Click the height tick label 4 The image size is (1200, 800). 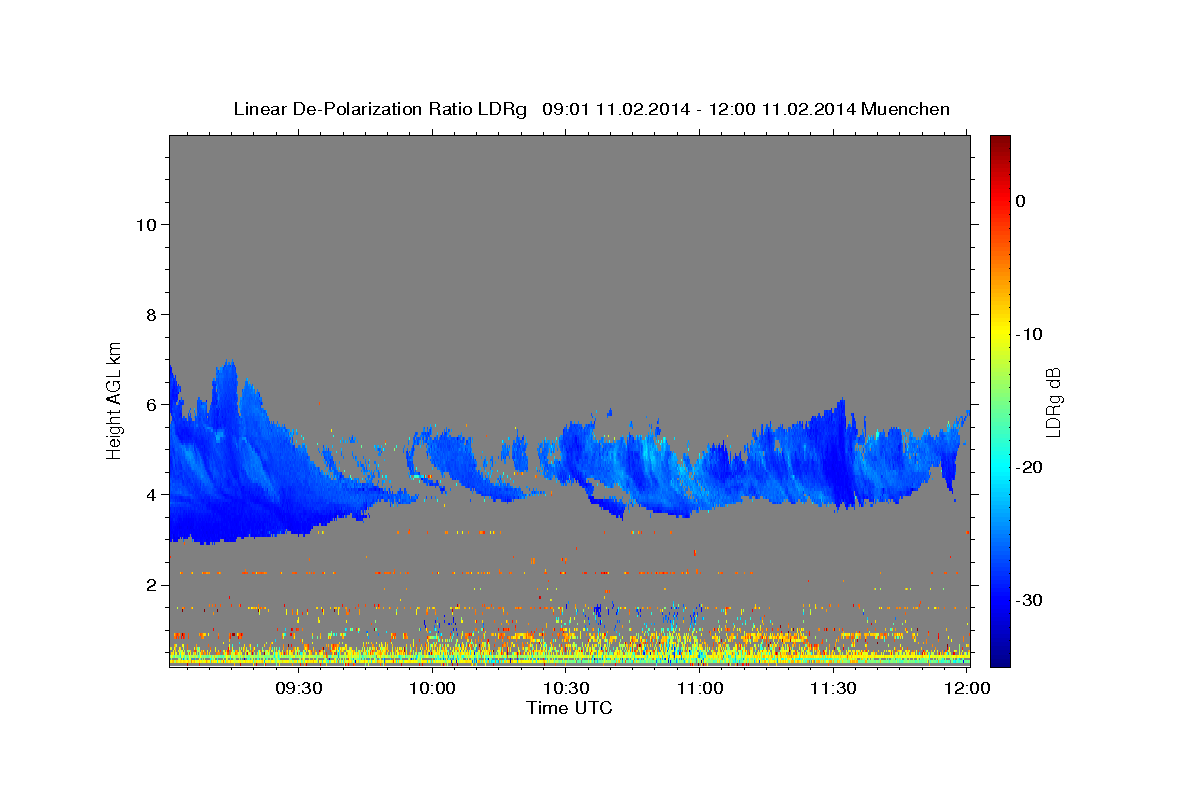pos(152,494)
